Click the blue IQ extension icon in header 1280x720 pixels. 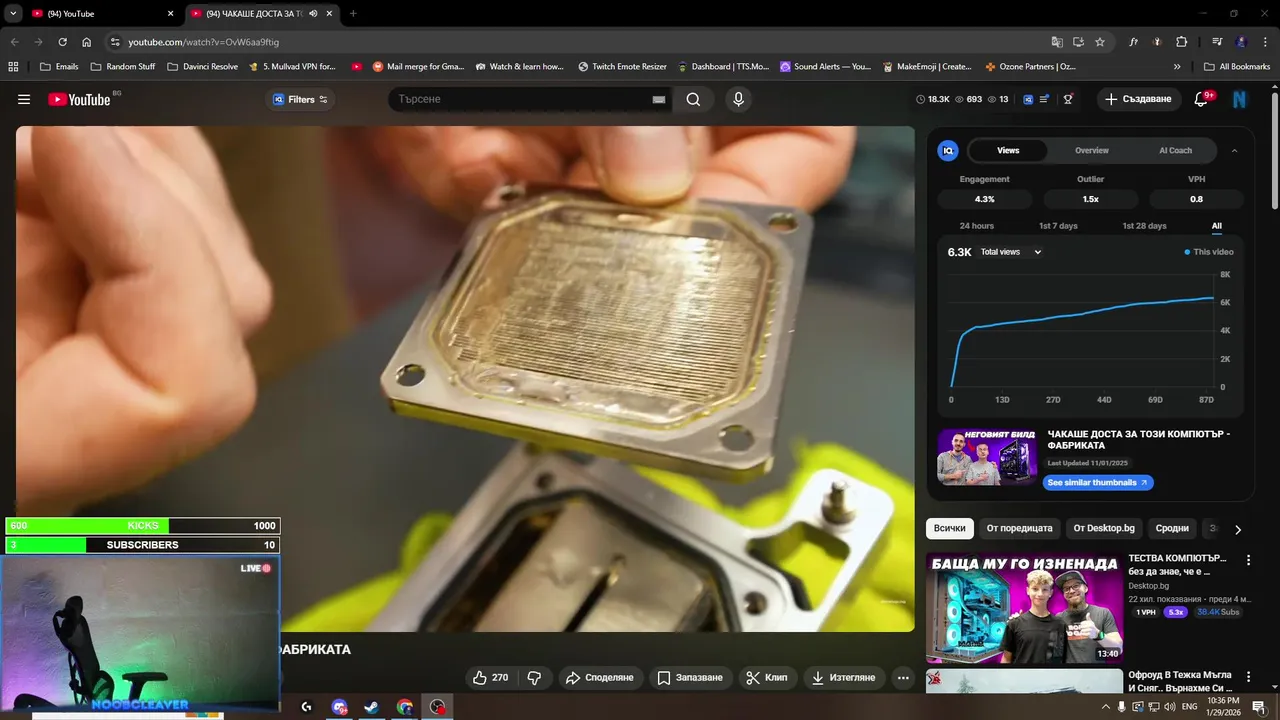[x=1027, y=99]
